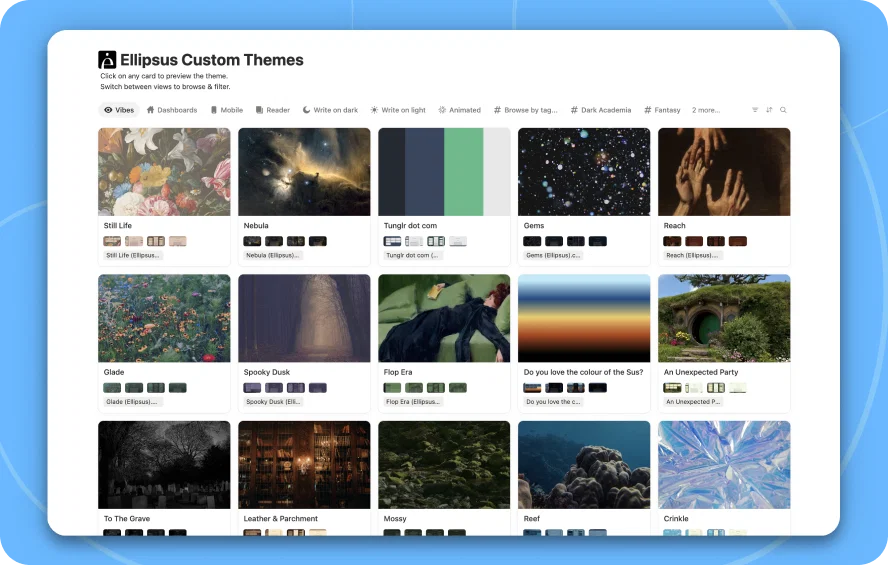Click first preview swatch under Reach
Screen dimensions: 888x565
[672, 241]
